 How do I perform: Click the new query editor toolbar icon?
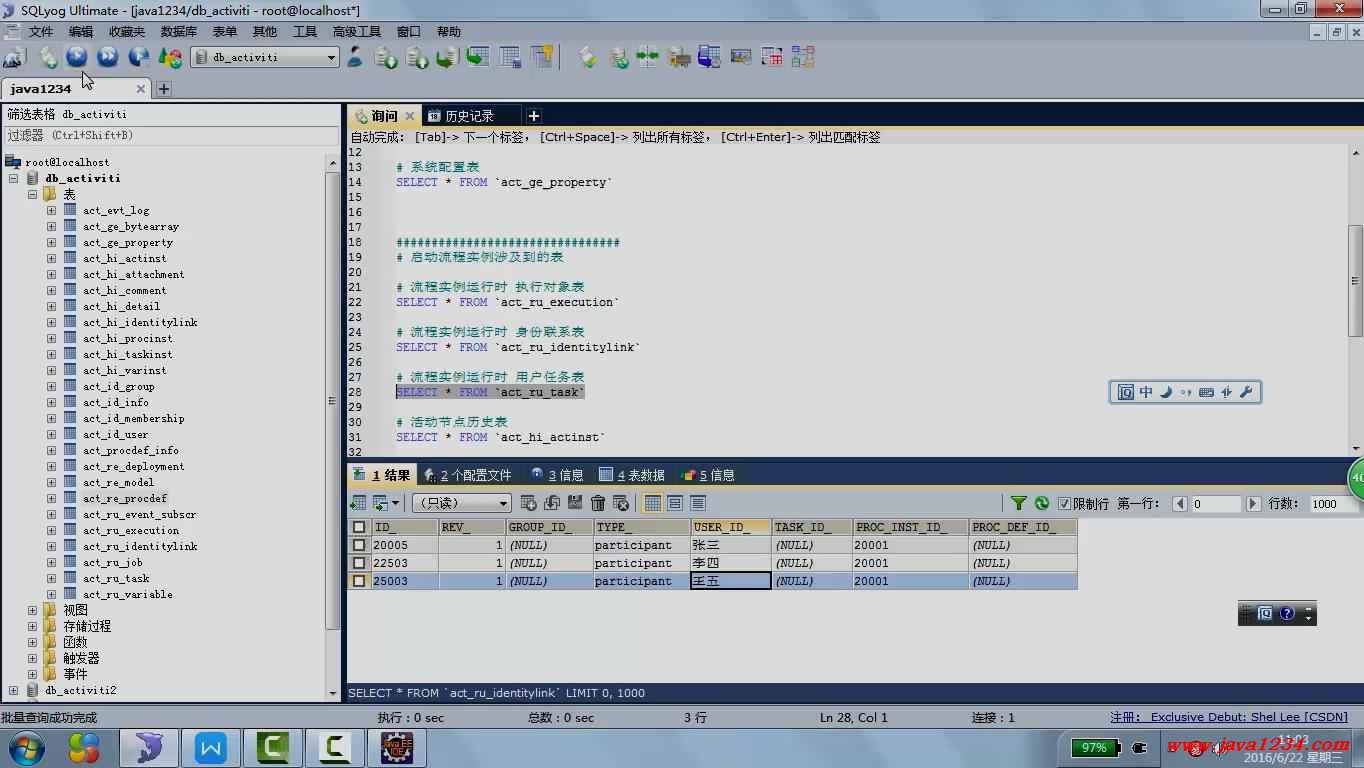pyautogui.click(x=47, y=57)
